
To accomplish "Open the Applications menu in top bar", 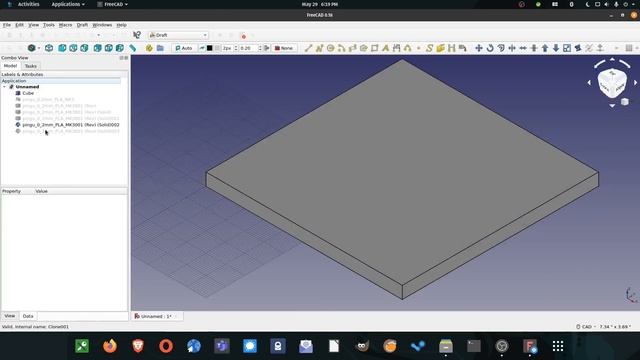I will click(x=68, y=4).
